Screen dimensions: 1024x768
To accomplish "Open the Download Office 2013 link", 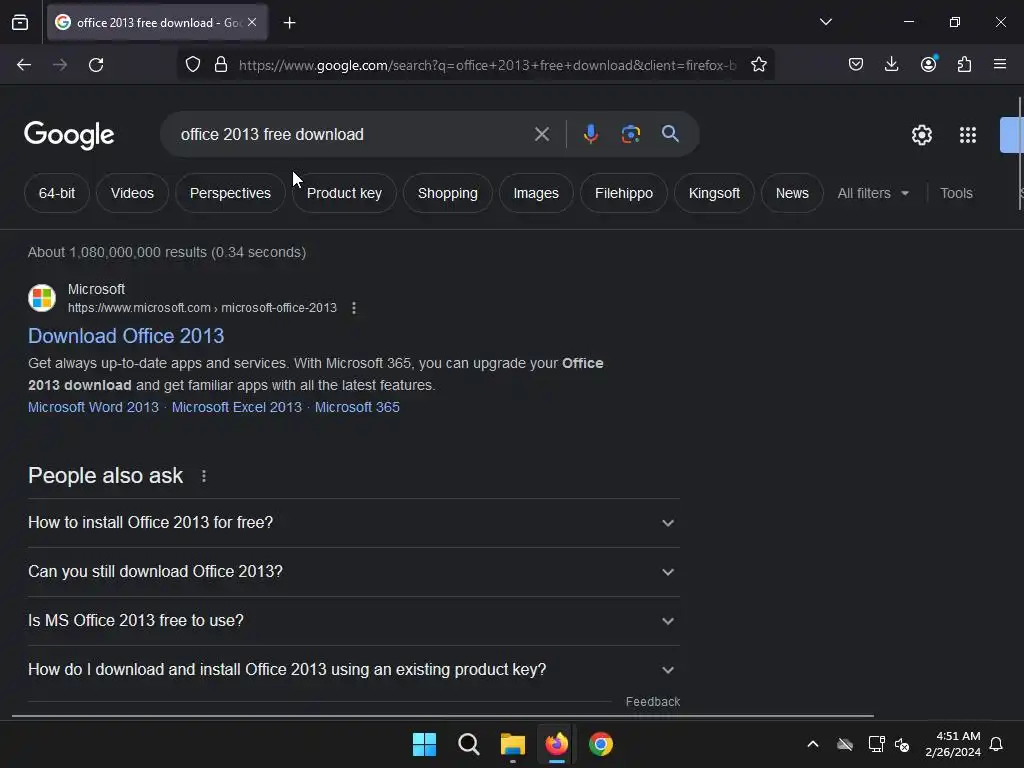I will (x=126, y=336).
